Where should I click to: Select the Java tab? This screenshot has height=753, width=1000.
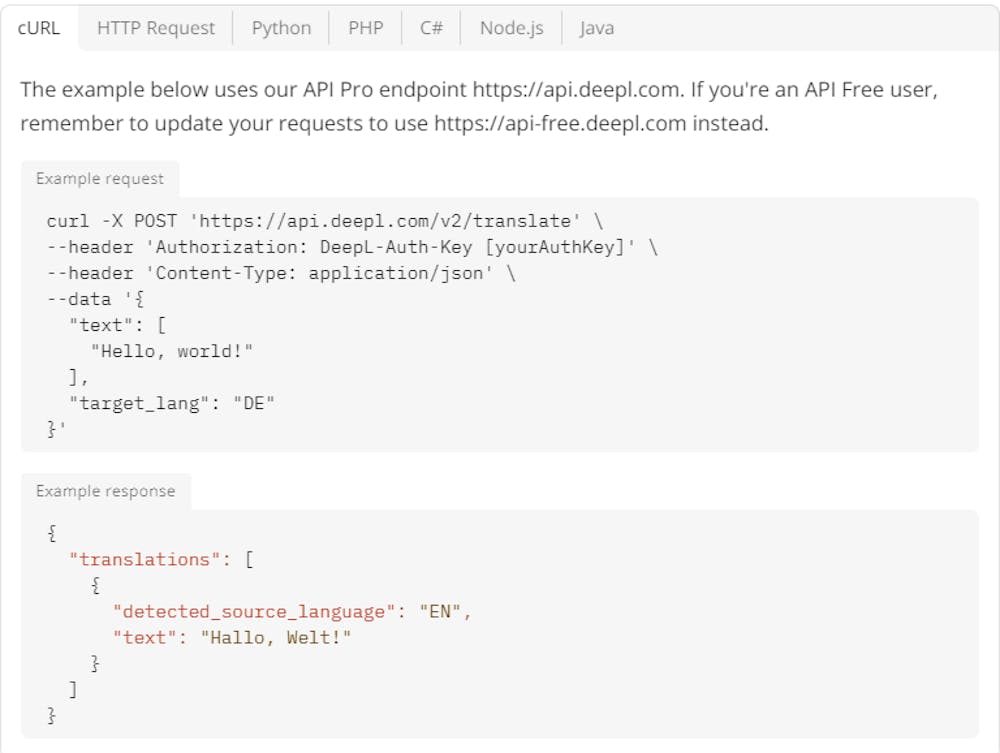click(x=596, y=28)
